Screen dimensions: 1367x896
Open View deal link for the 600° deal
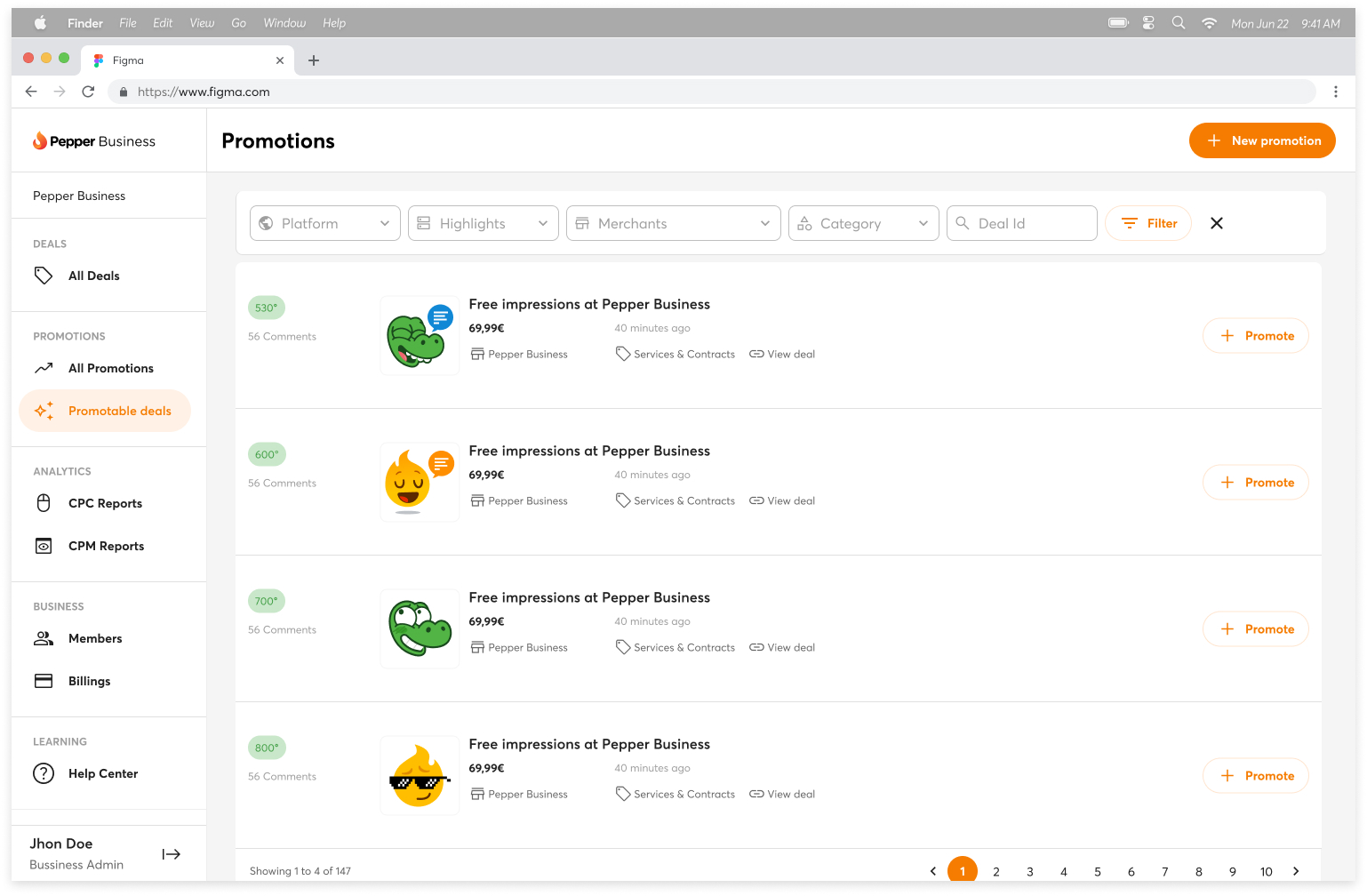point(782,500)
